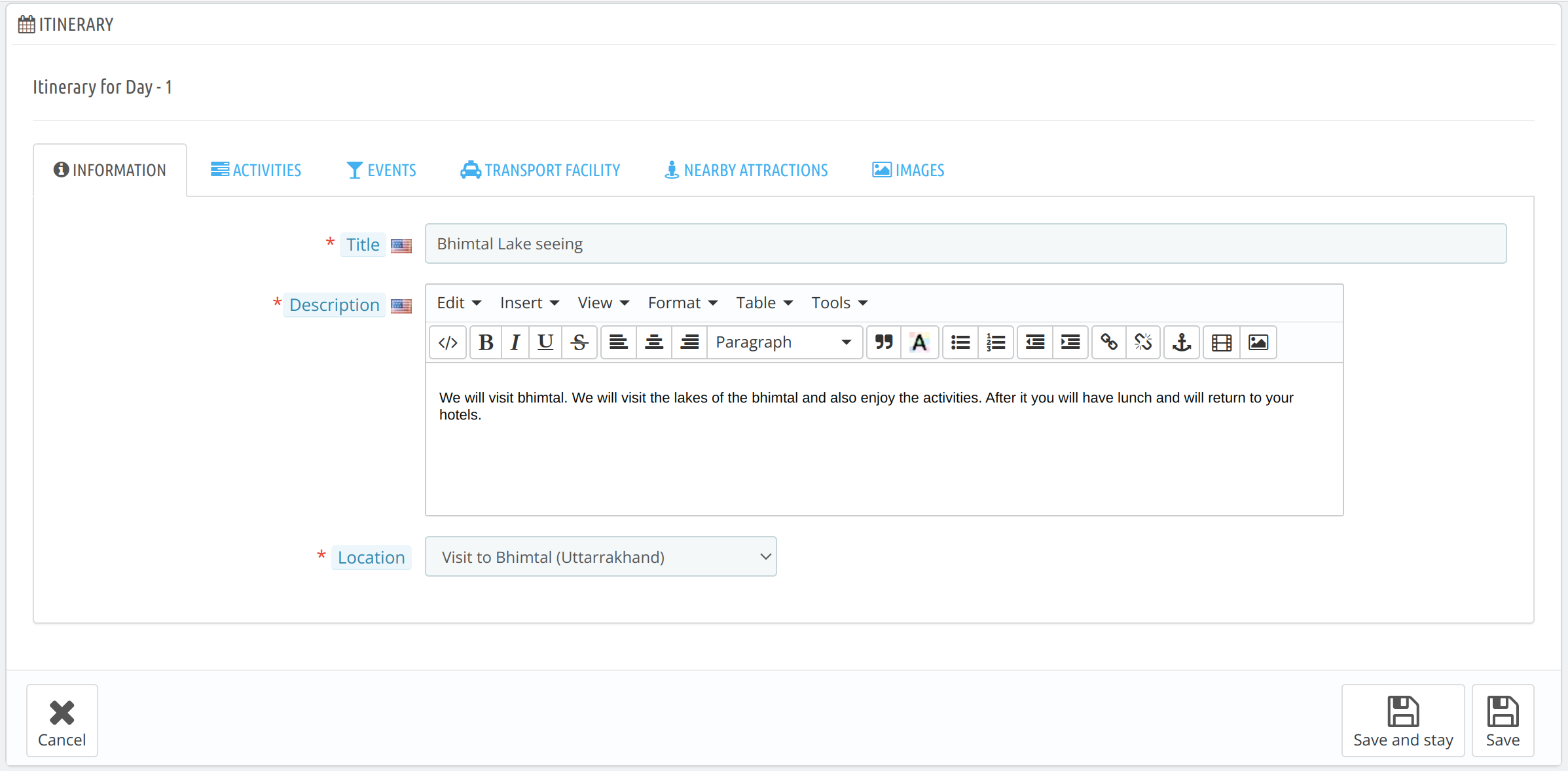Open the Edit menu in editor
Image resolution: width=1568 pixels, height=771 pixels.
coord(459,303)
